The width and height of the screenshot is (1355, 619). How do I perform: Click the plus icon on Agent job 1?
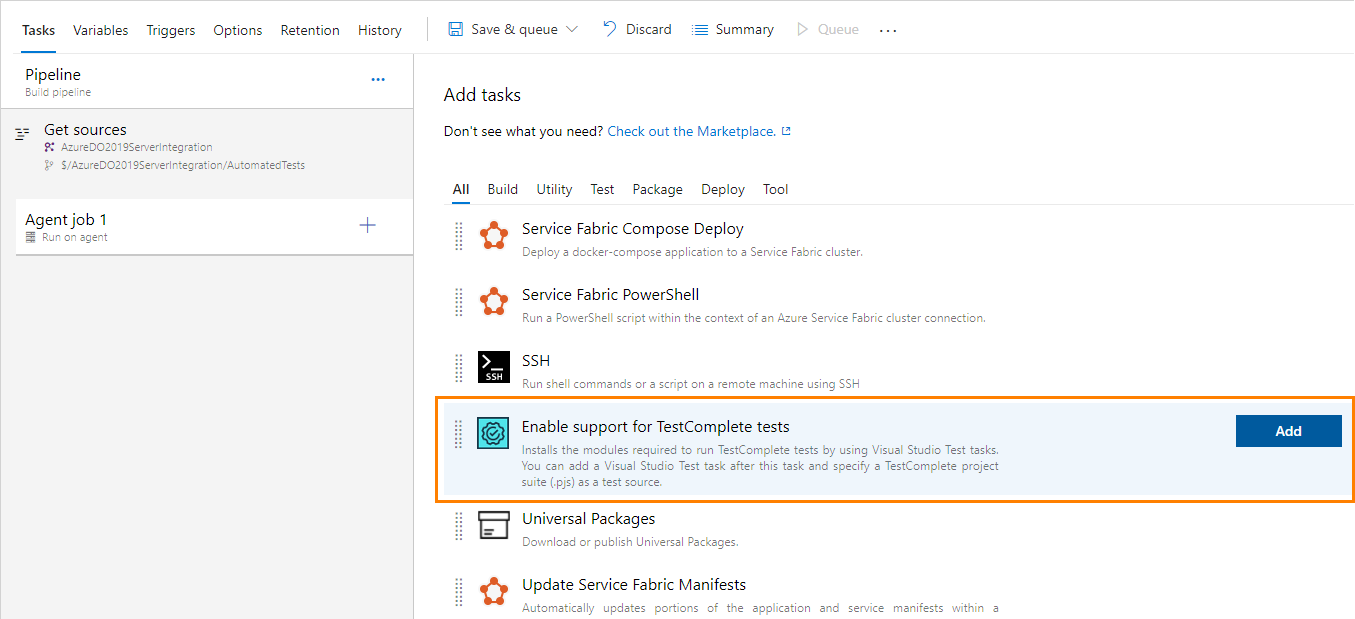click(368, 225)
